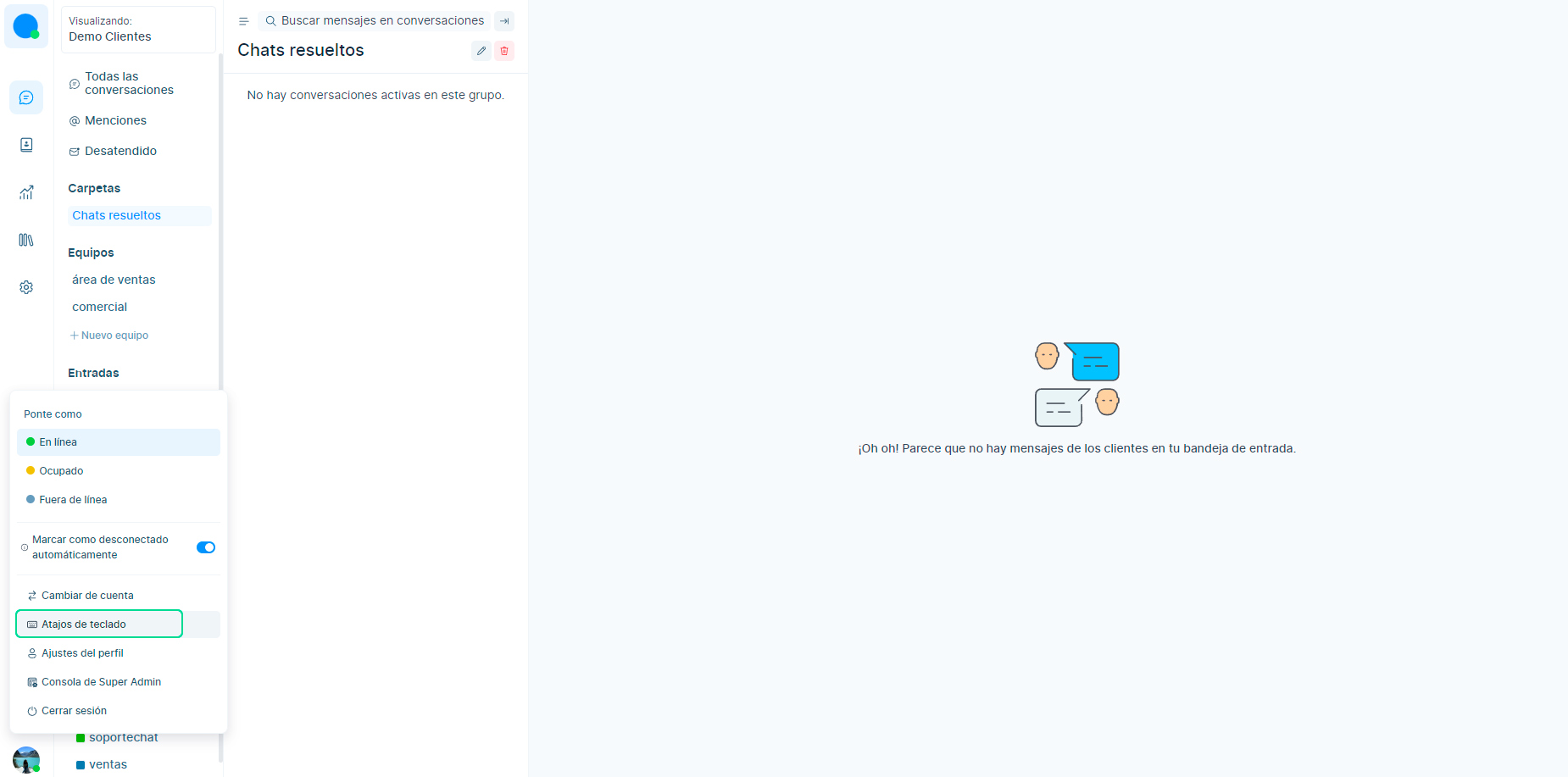
Task: Collapse the conversation list panel arrow
Action: (x=504, y=21)
